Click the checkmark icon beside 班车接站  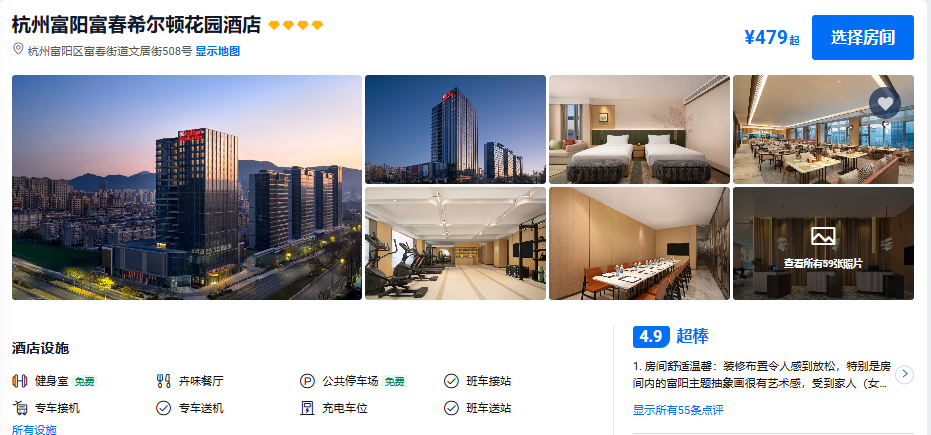pyautogui.click(x=451, y=381)
